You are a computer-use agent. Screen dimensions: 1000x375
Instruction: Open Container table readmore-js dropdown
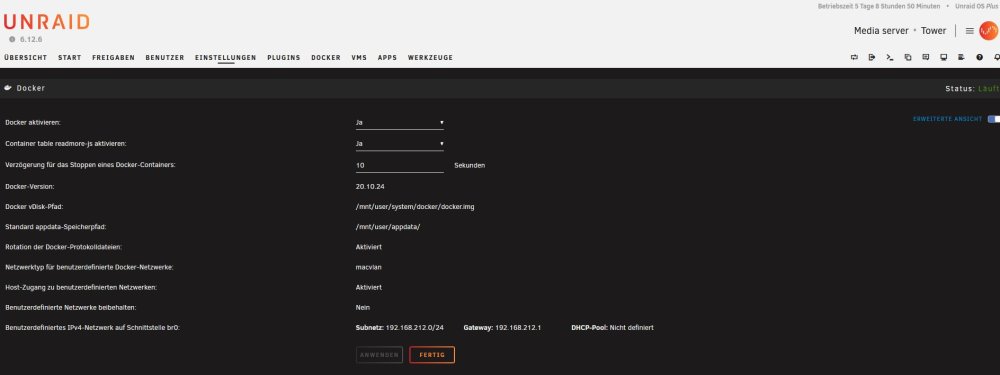coord(400,143)
